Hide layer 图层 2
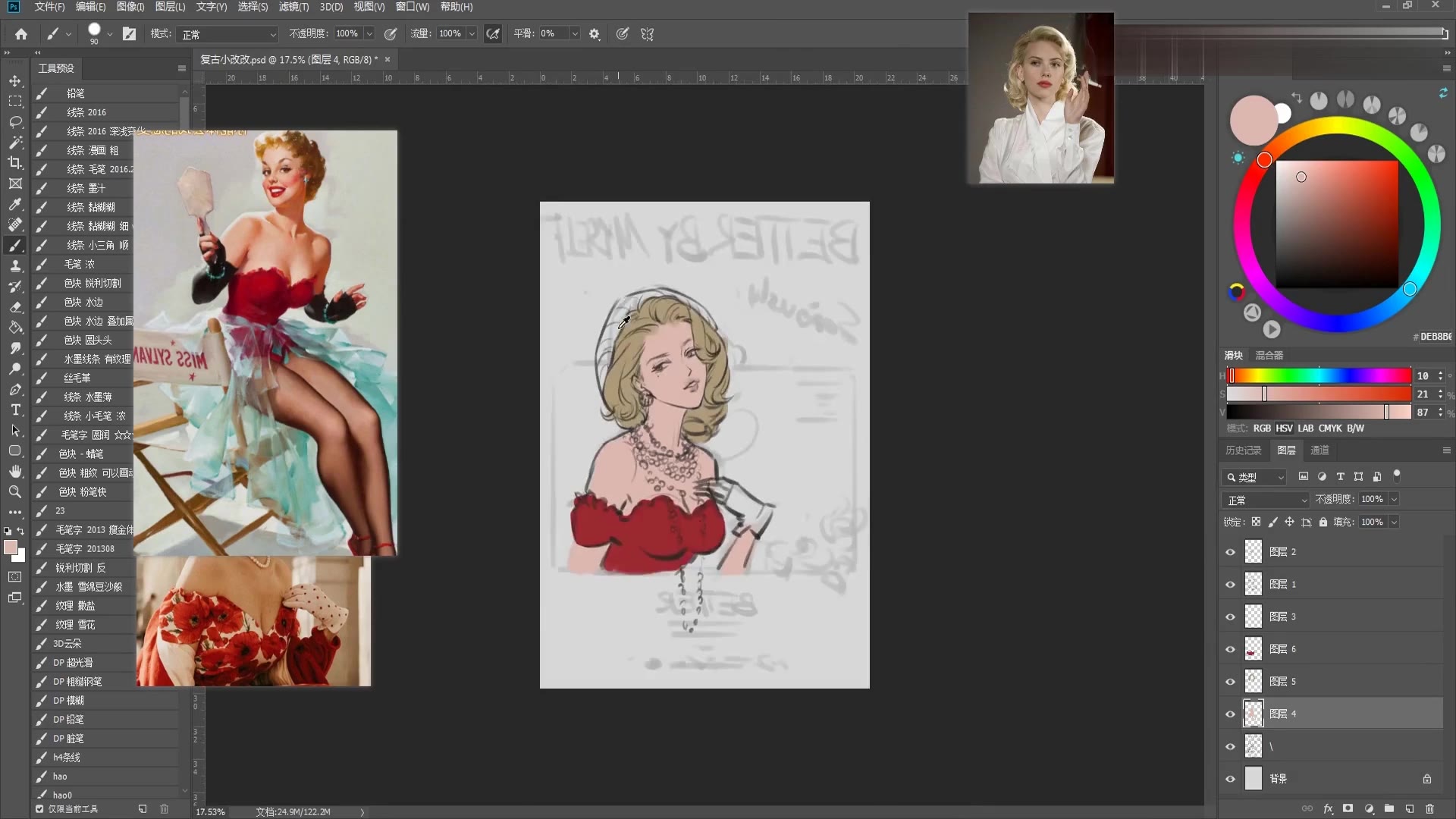This screenshot has height=819, width=1456. pos(1231,552)
